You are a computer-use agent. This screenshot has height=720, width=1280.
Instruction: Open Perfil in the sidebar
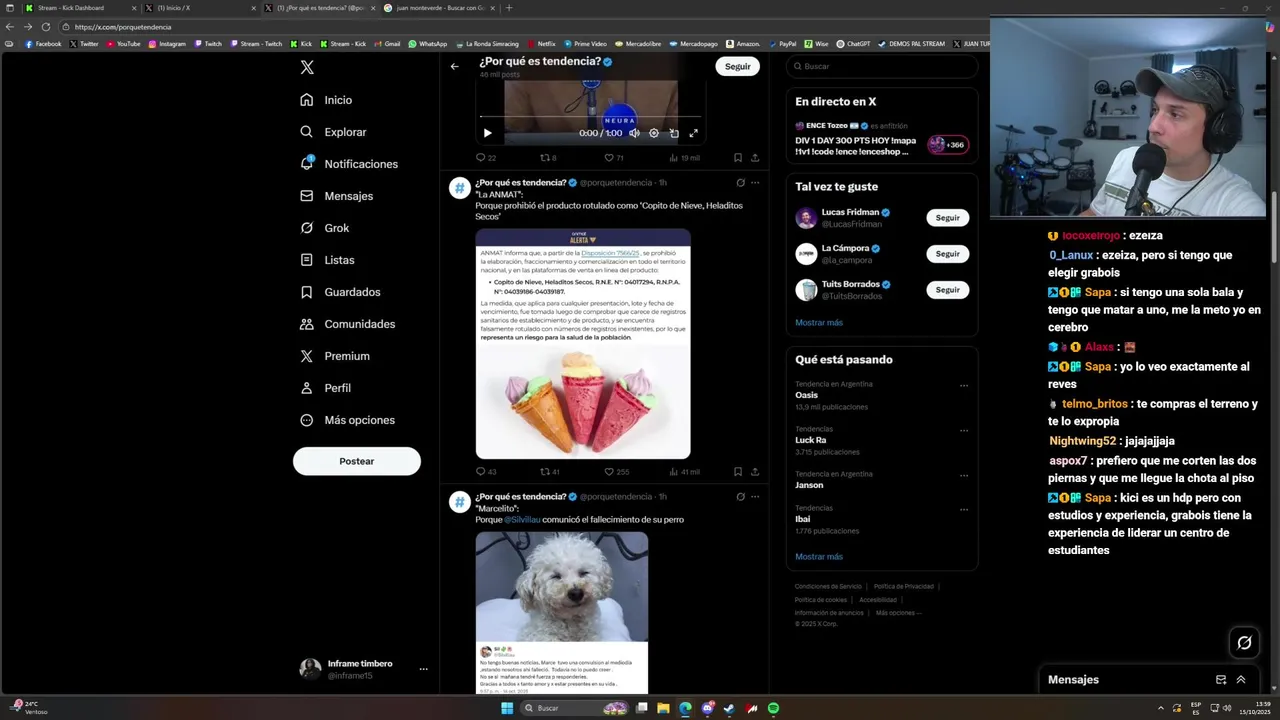tap(325, 388)
